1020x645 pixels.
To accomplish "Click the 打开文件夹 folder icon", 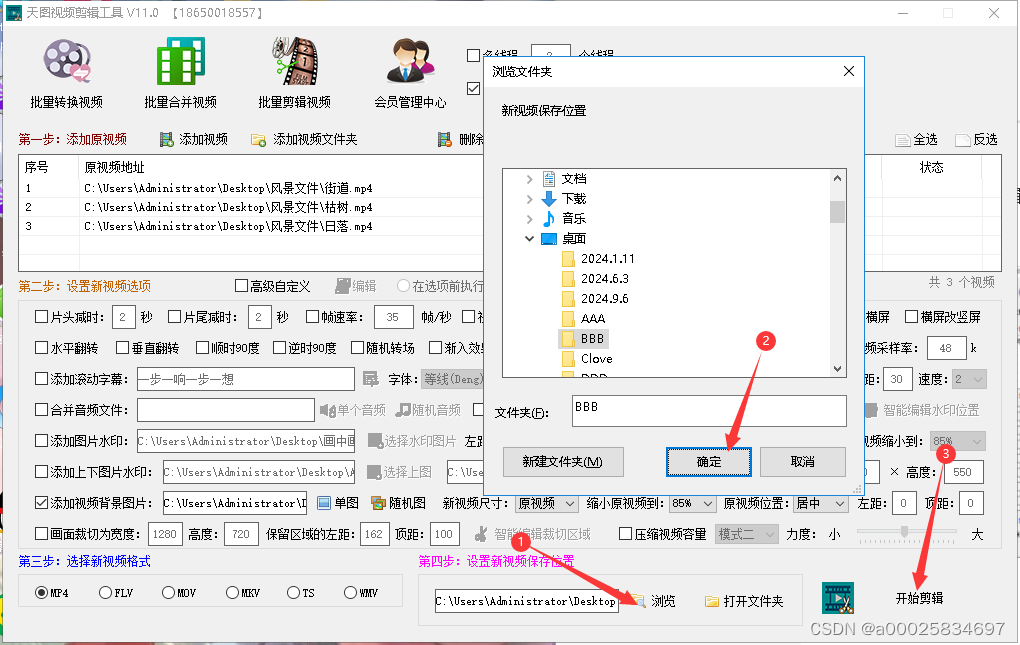I will (712, 601).
